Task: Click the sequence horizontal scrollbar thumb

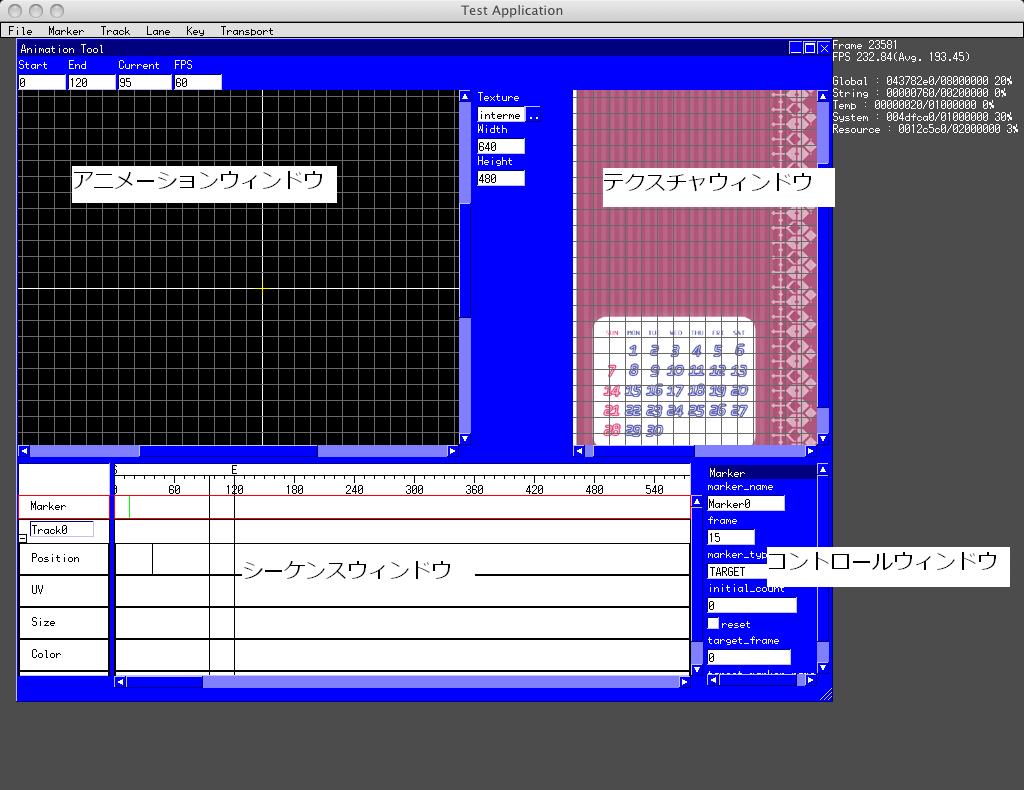Action: [164, 682]
